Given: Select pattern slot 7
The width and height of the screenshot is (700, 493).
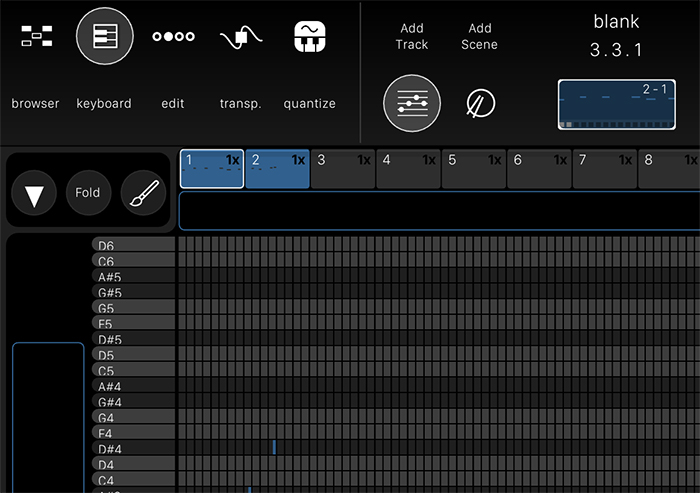Looking at the screenshot, I should point(604,169).
